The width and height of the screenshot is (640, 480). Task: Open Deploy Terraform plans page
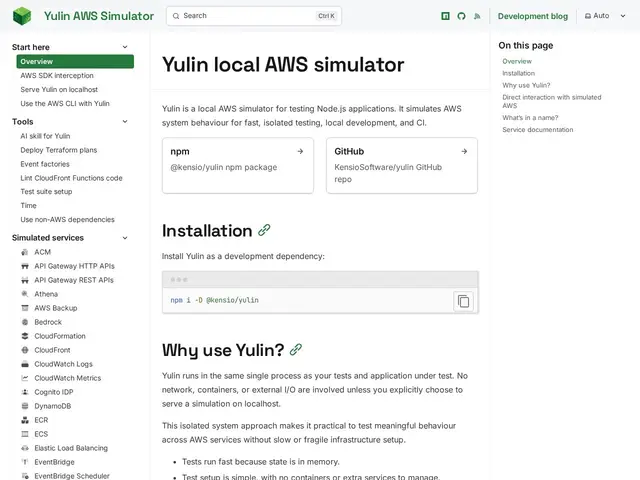59,150
